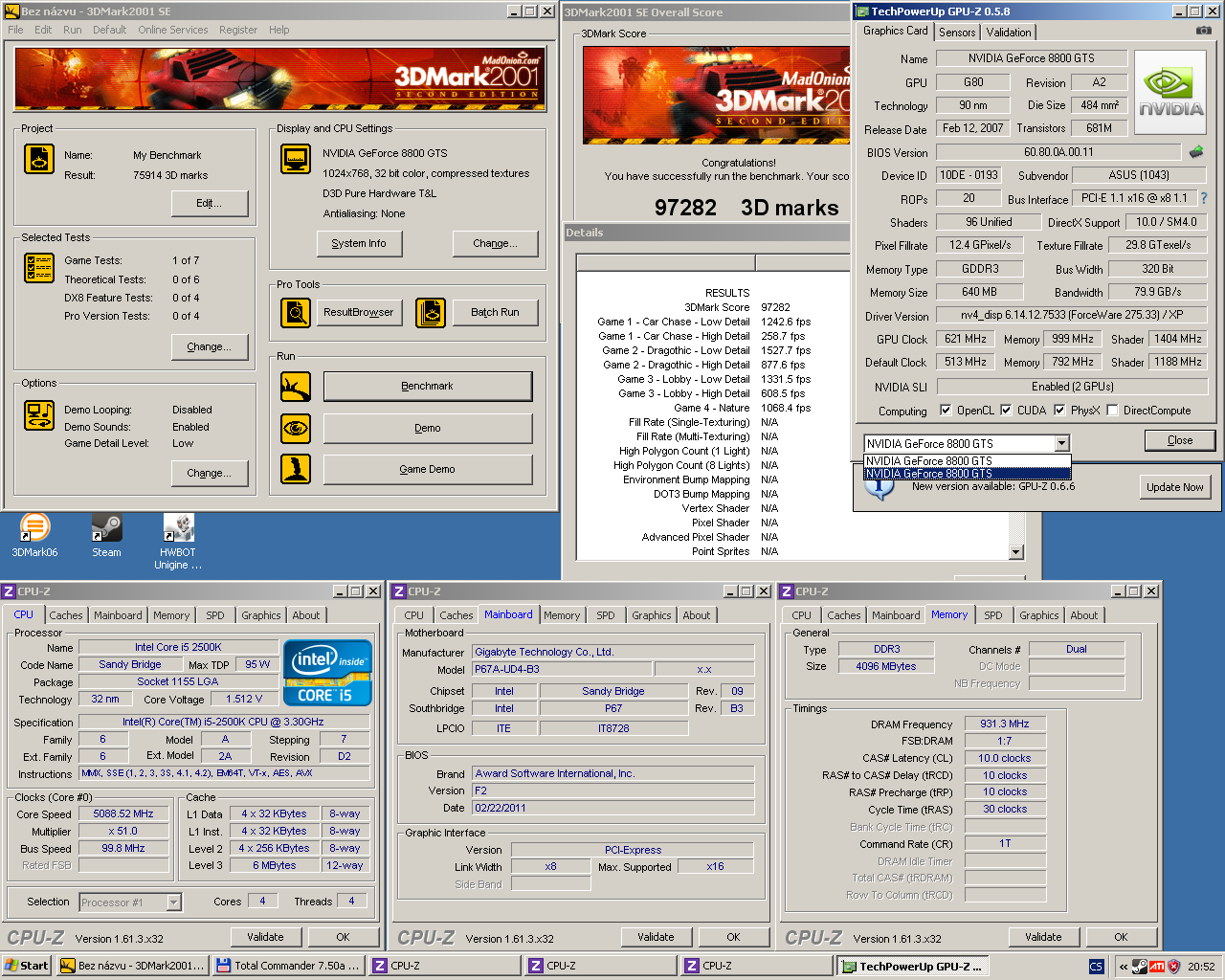This screenshot has width=1225, height=980.
Task: Open the Register menu in 3DMark2001
Action: (238, 30)
